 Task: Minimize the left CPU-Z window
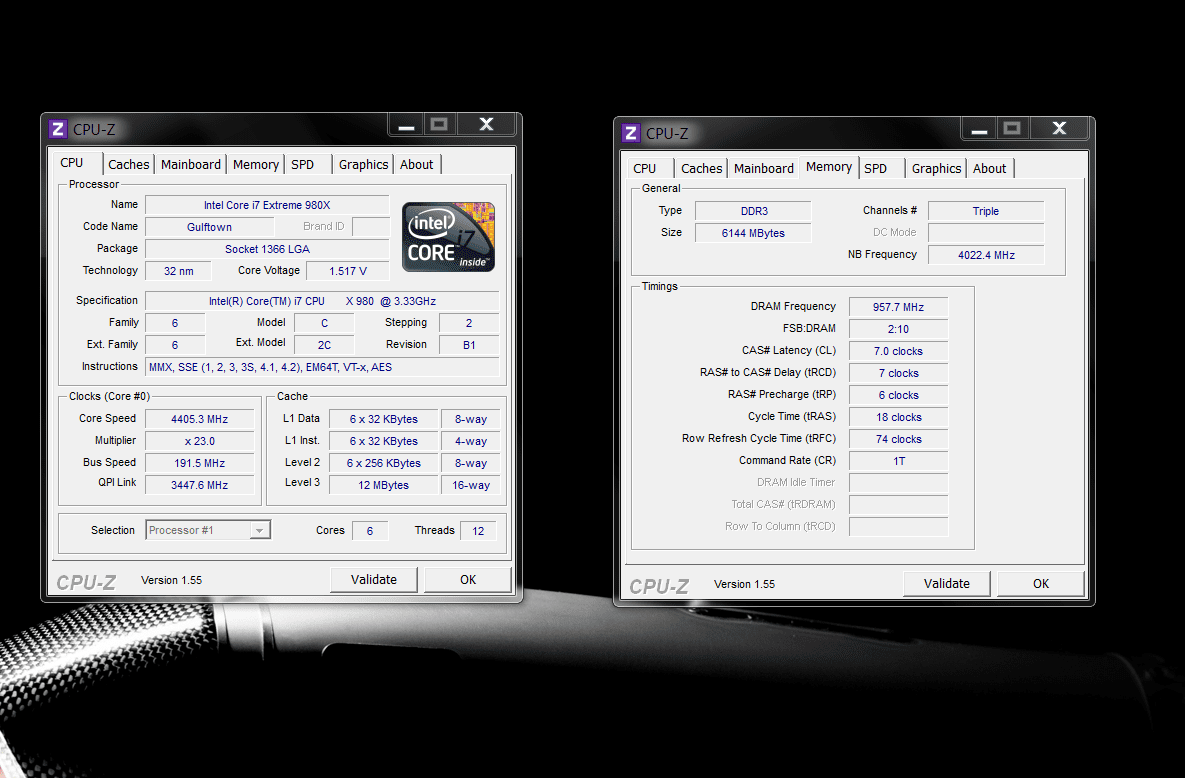tap(407, 125)
